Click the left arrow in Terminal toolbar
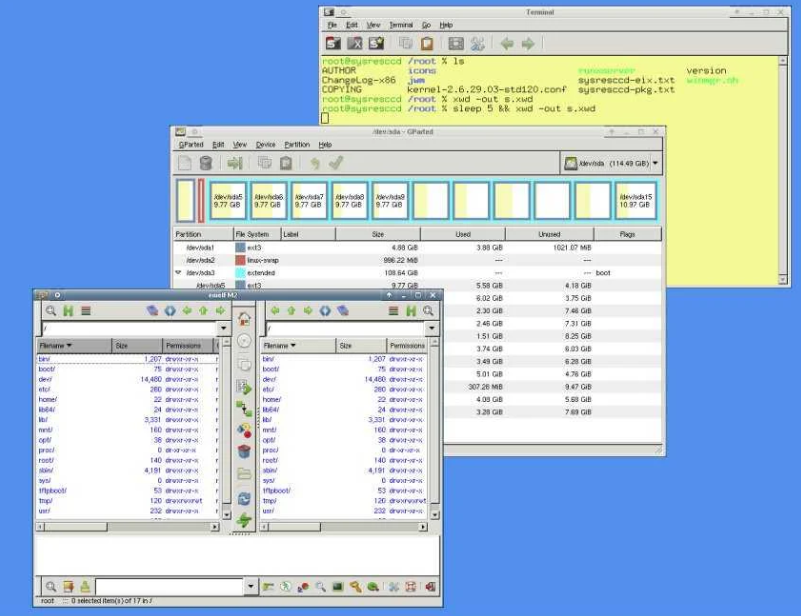801x616 pixels. click(x=506, y=44)
